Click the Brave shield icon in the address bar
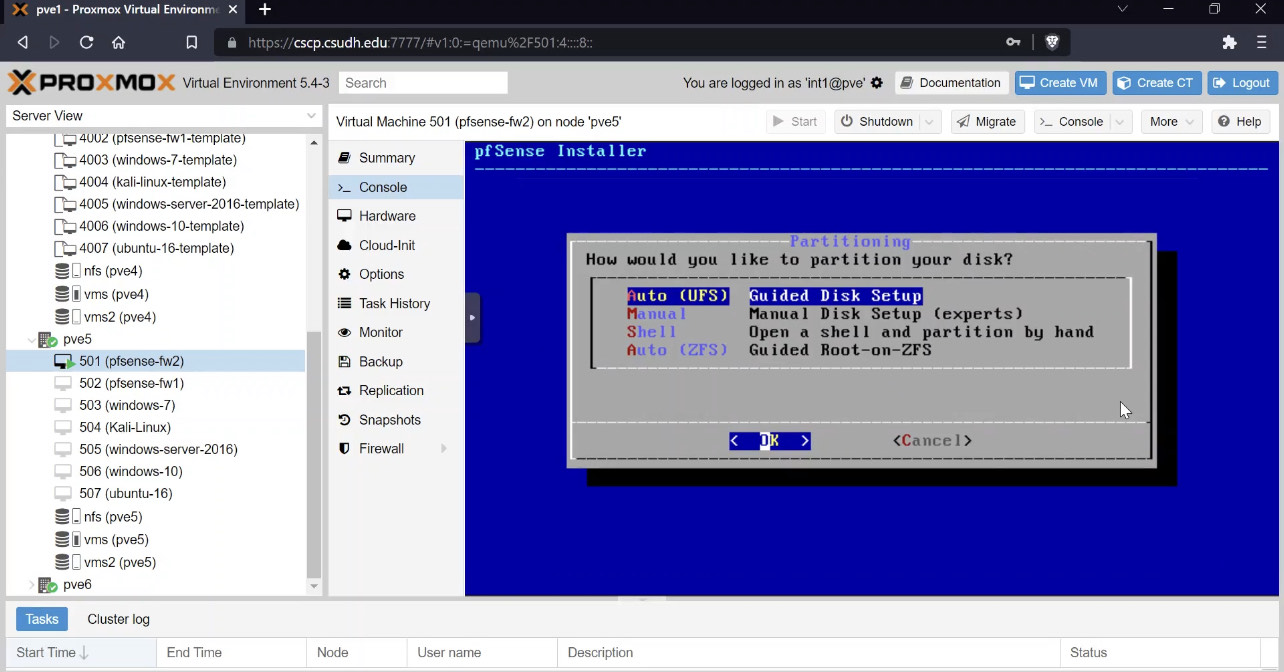1284x672 pixels. click(1052, 42)
